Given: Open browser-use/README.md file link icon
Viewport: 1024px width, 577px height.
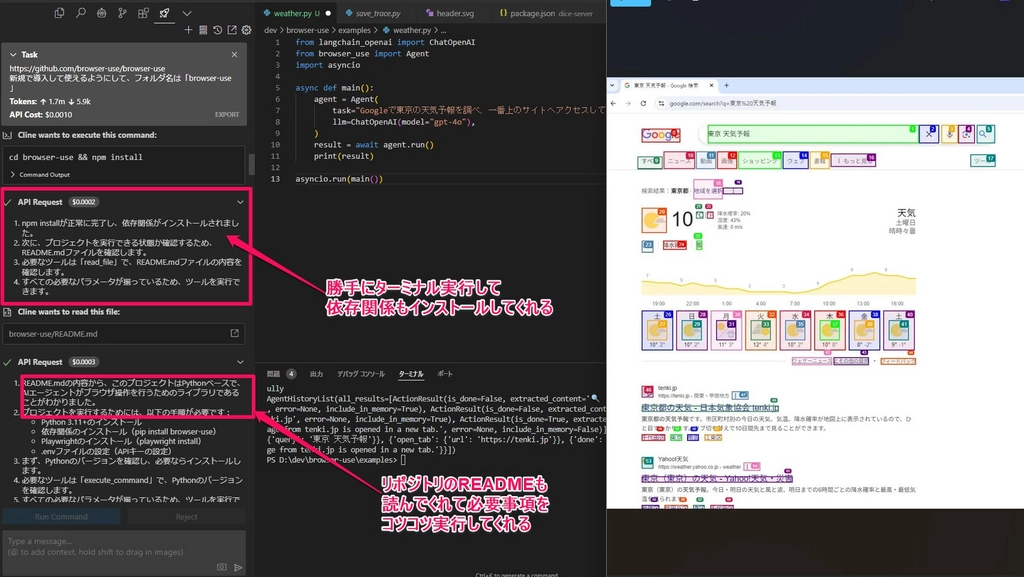Looking at the screenshot, I should pos(234,334).
